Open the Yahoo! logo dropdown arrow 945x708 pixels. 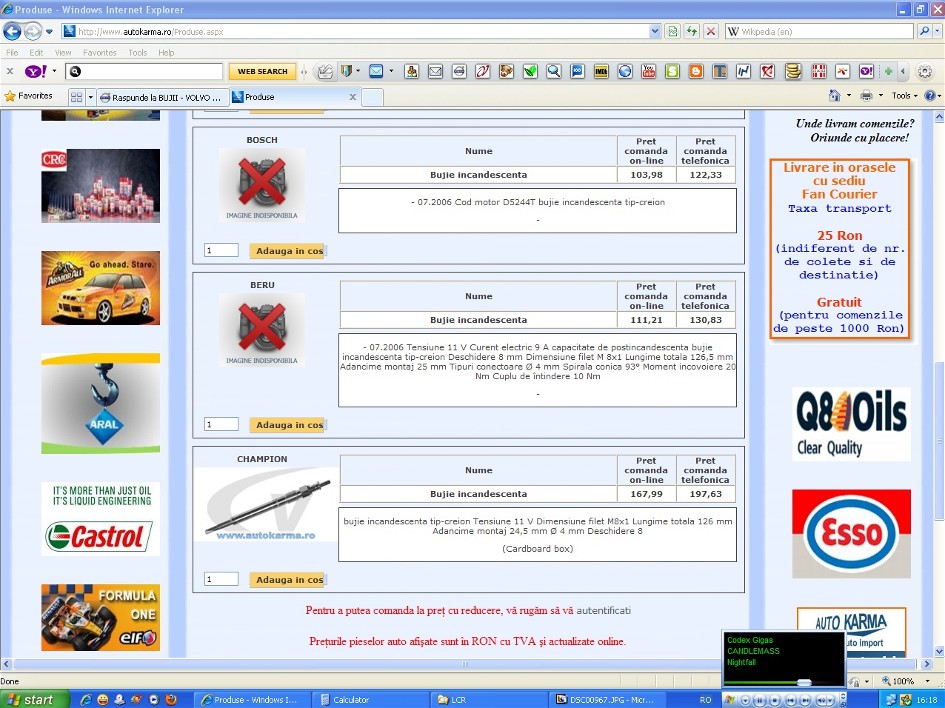(54, 72)
